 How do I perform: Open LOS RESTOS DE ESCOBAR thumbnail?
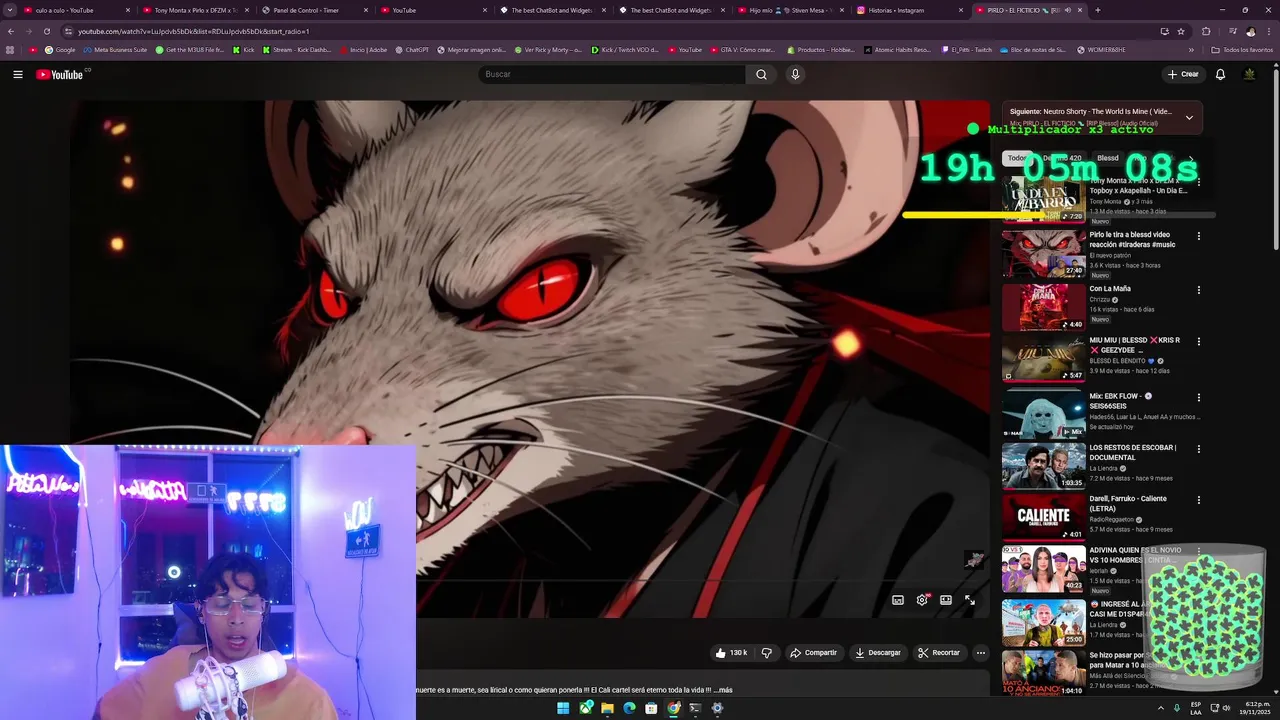(x=1043, y=465)
